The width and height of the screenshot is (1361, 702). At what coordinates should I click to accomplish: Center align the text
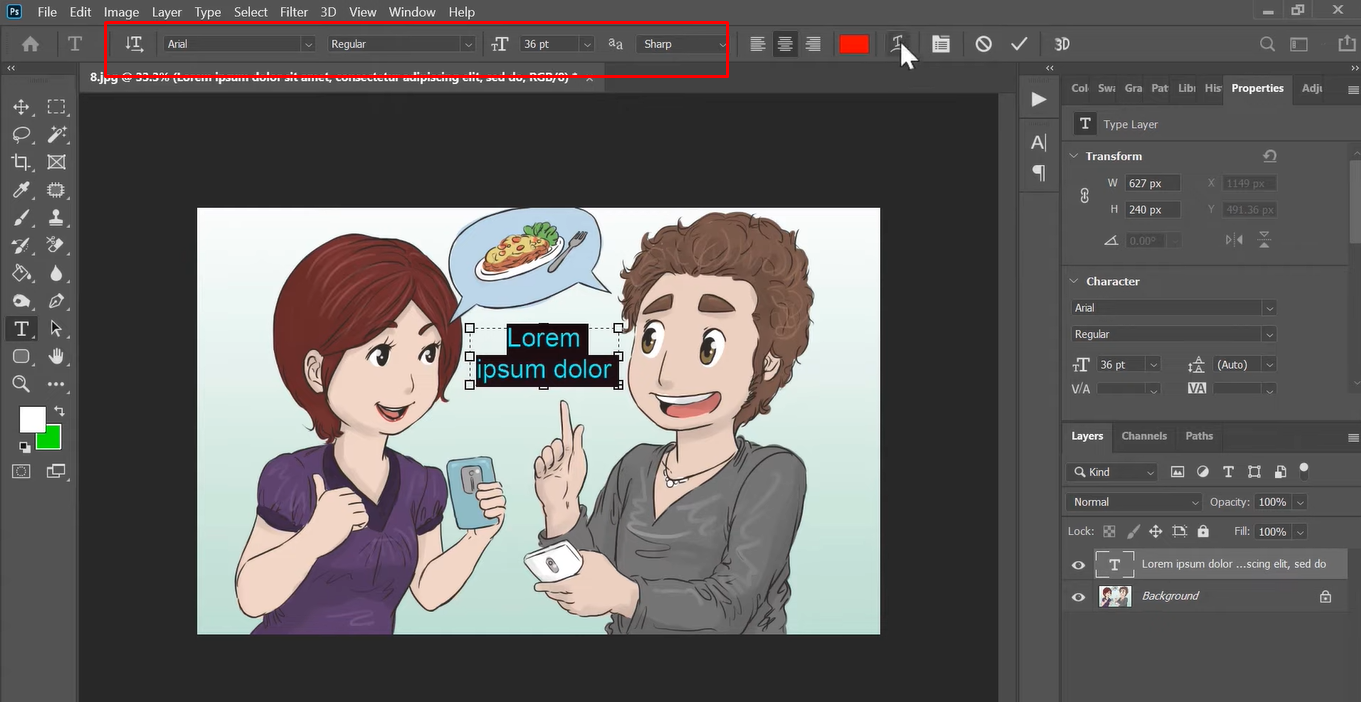pos(786,44)
